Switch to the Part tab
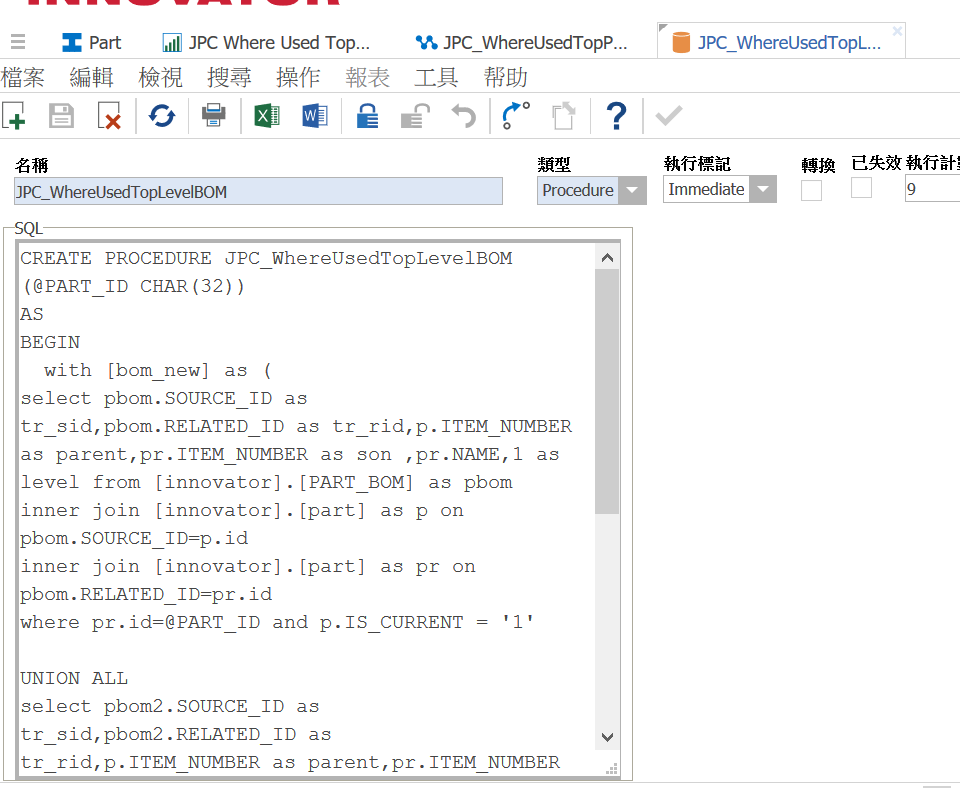960x802 pixels. [92, 42]
